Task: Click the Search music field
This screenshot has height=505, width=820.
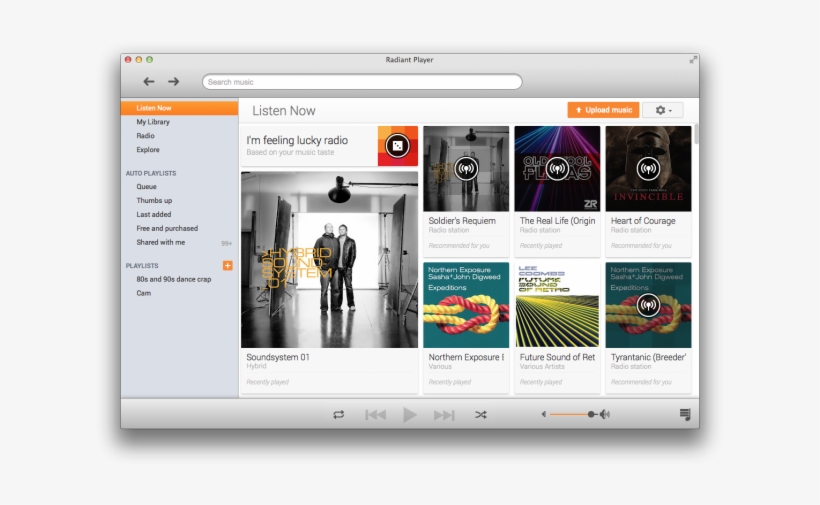Action: (x=362, y=82)
